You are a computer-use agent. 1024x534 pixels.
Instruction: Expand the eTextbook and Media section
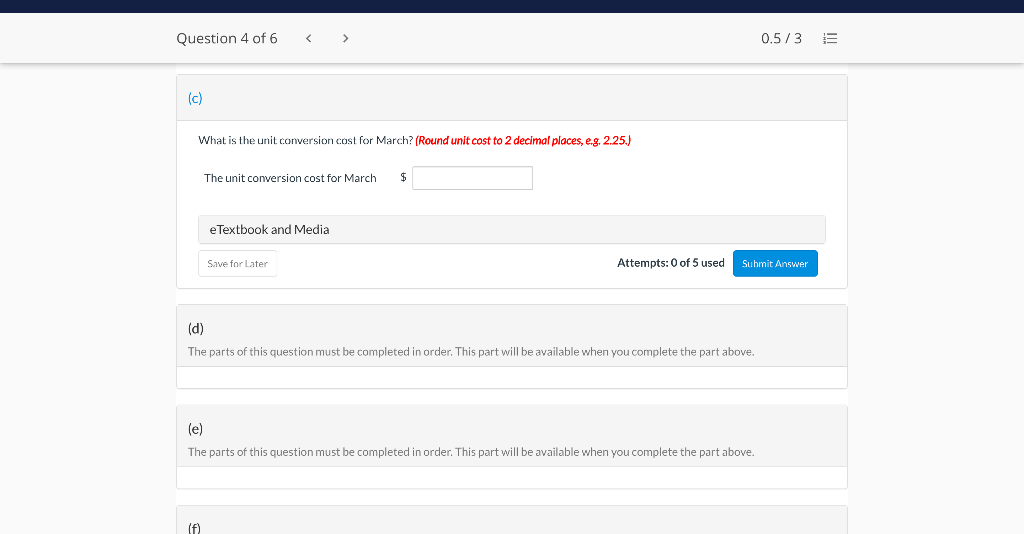(x=512, y=230)
